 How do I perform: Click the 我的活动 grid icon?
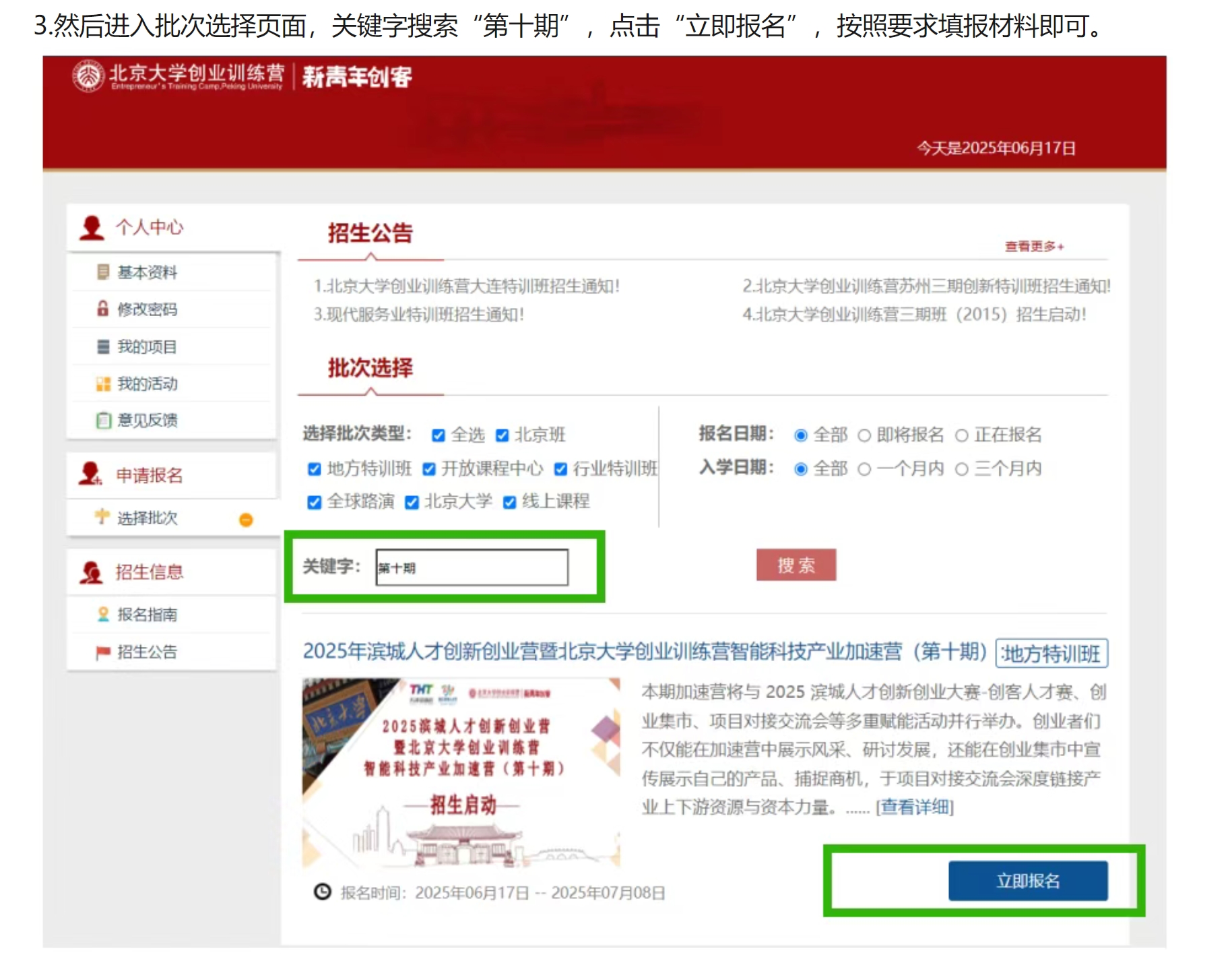point(103,384)
